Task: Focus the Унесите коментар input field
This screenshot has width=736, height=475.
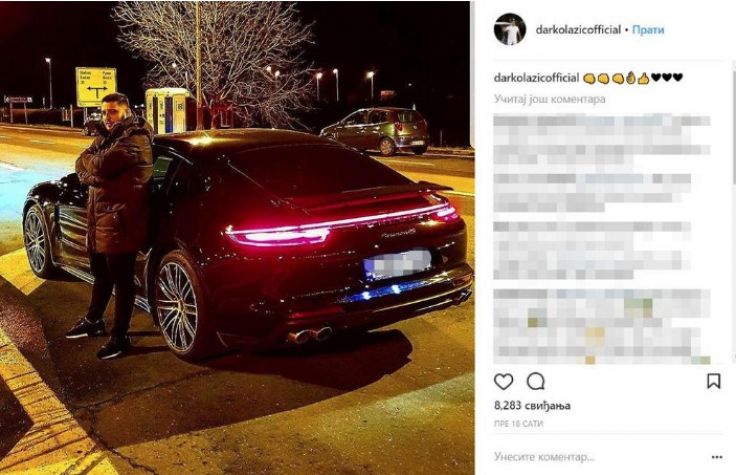Action: [x=596, y=457]
